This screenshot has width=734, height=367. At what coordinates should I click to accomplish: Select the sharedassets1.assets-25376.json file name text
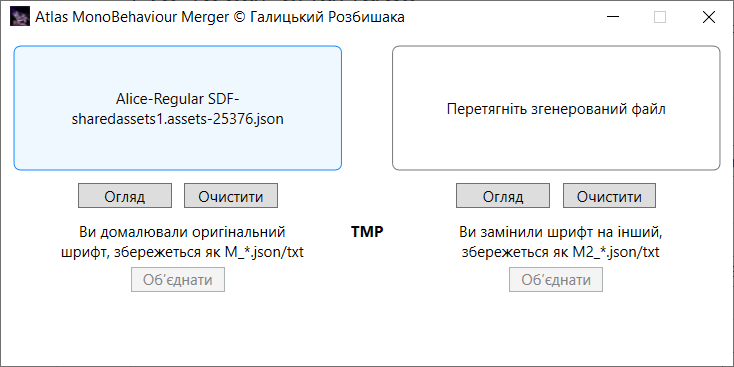pos(177,119)
